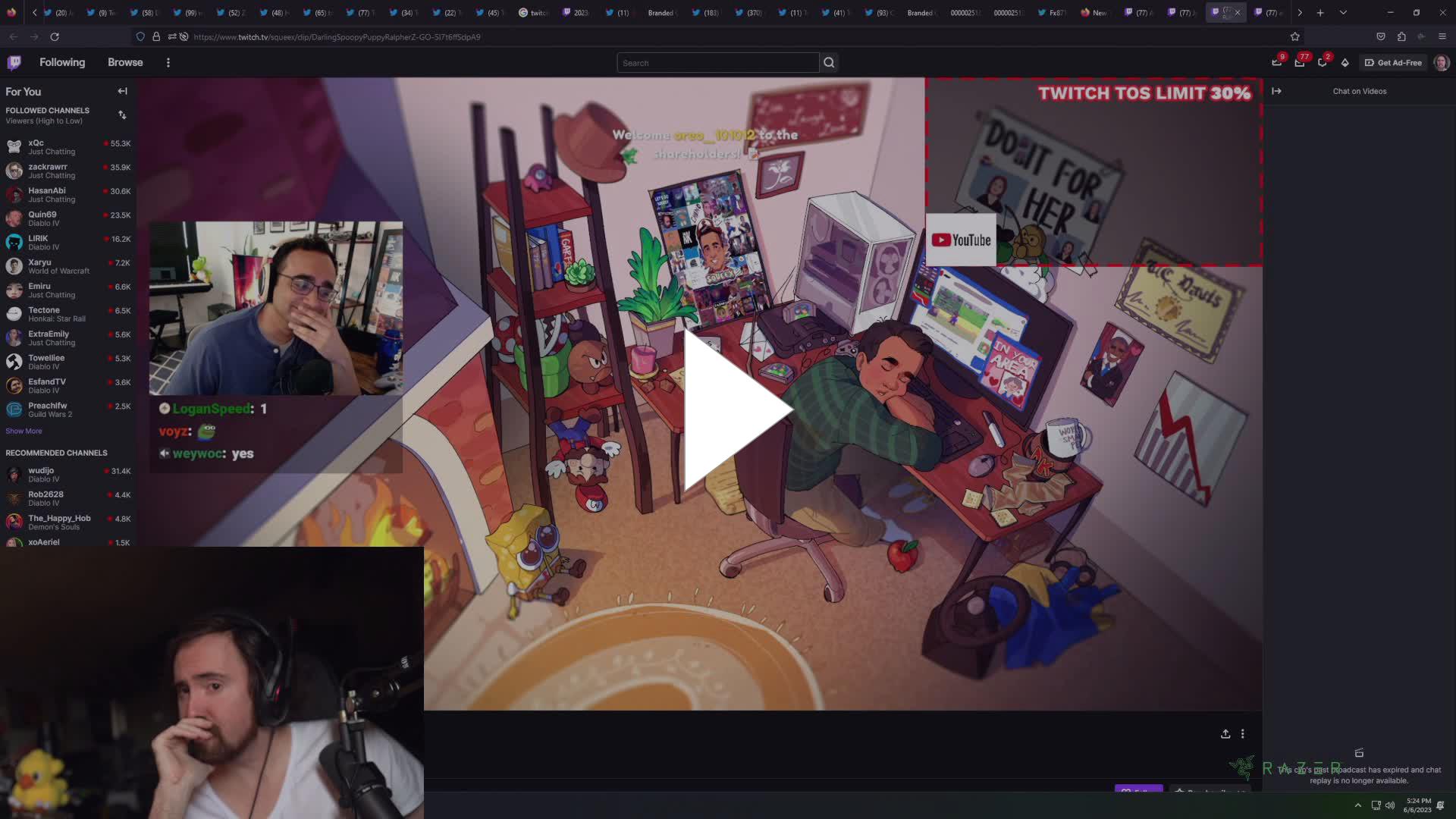Open your profile avatar menu
1456x819 pixels.
[1443, 62]
